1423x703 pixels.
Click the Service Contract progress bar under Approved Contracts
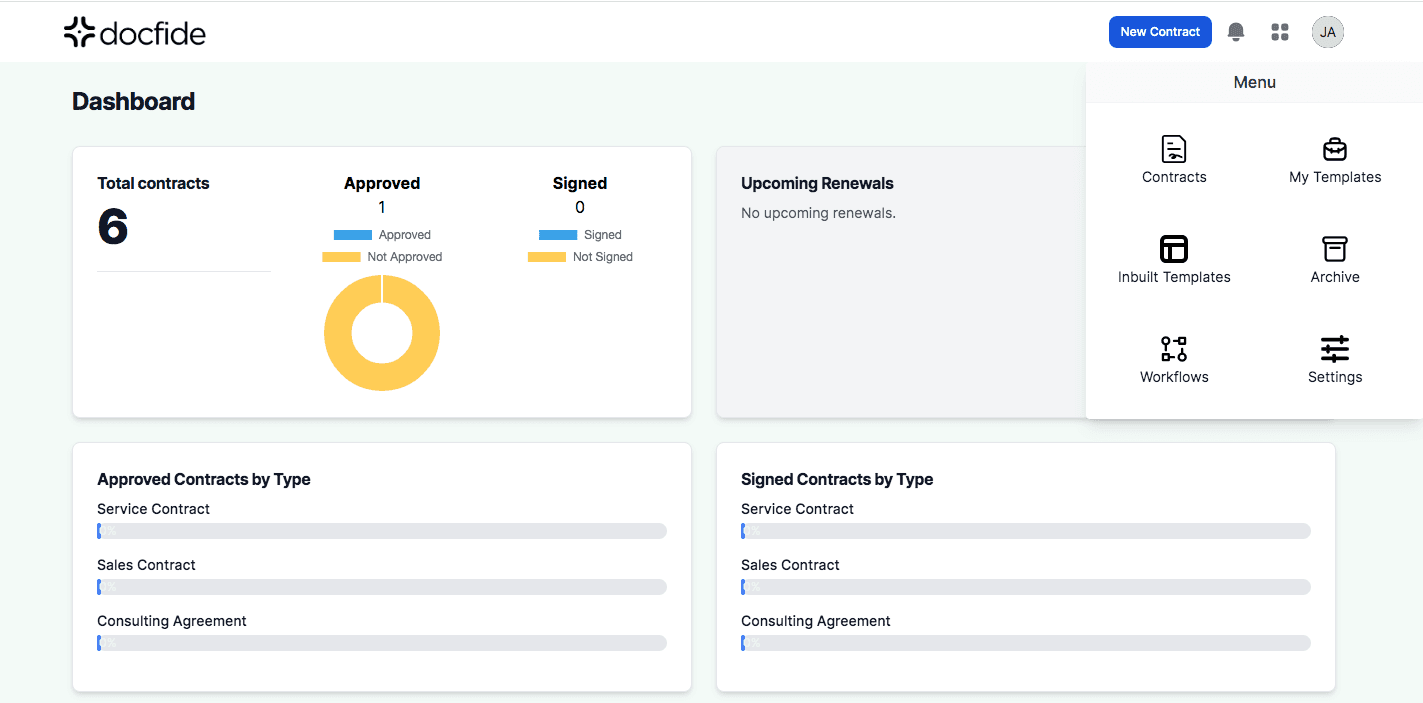pos(381,530)
